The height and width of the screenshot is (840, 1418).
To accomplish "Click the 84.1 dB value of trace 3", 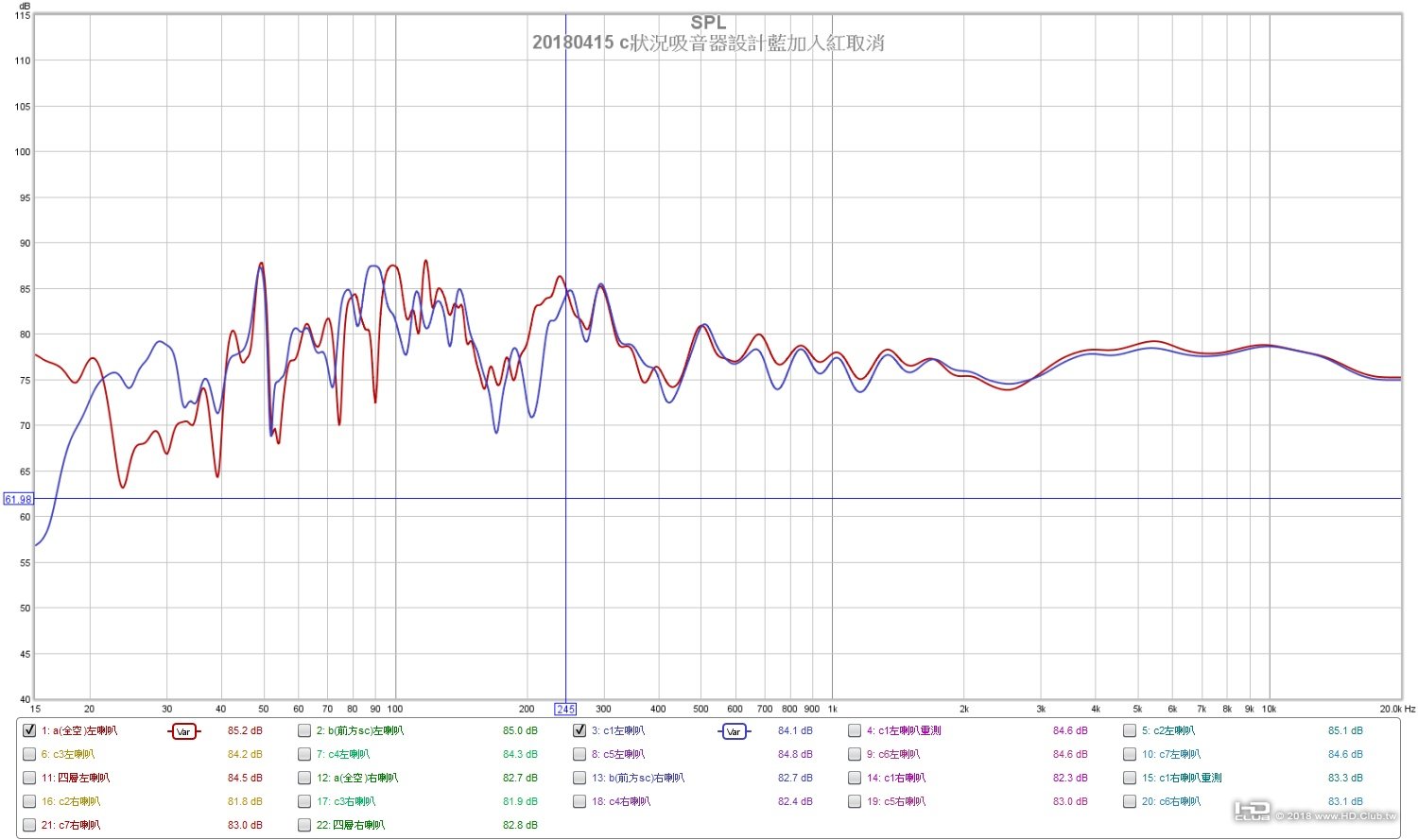I will [795, 730].
